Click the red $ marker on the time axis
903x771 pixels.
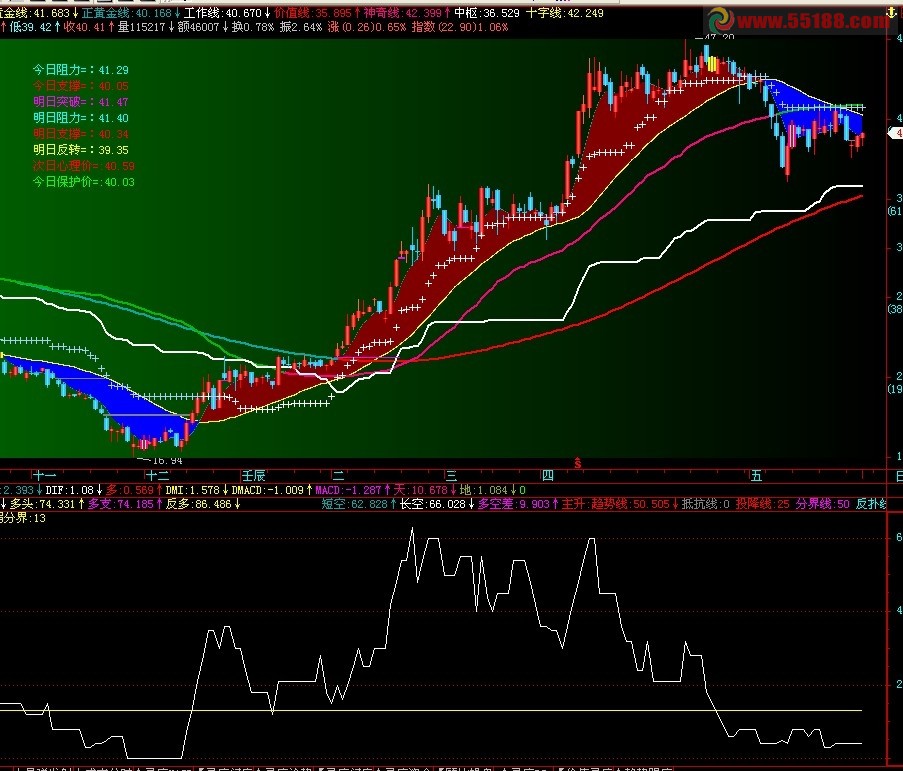pos(578,464)
